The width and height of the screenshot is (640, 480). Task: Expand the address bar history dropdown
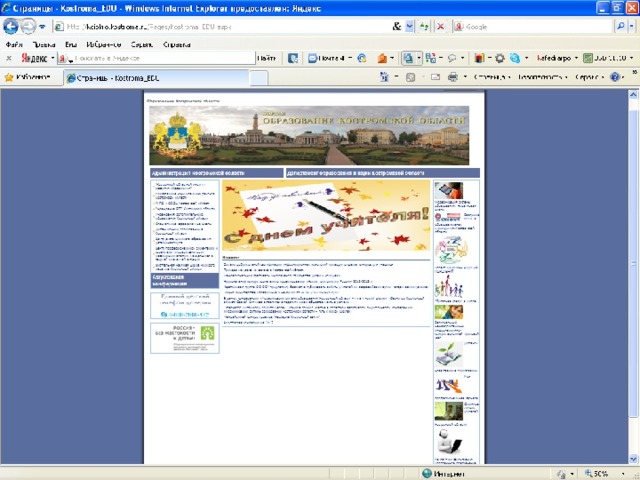tap(410, 27)
